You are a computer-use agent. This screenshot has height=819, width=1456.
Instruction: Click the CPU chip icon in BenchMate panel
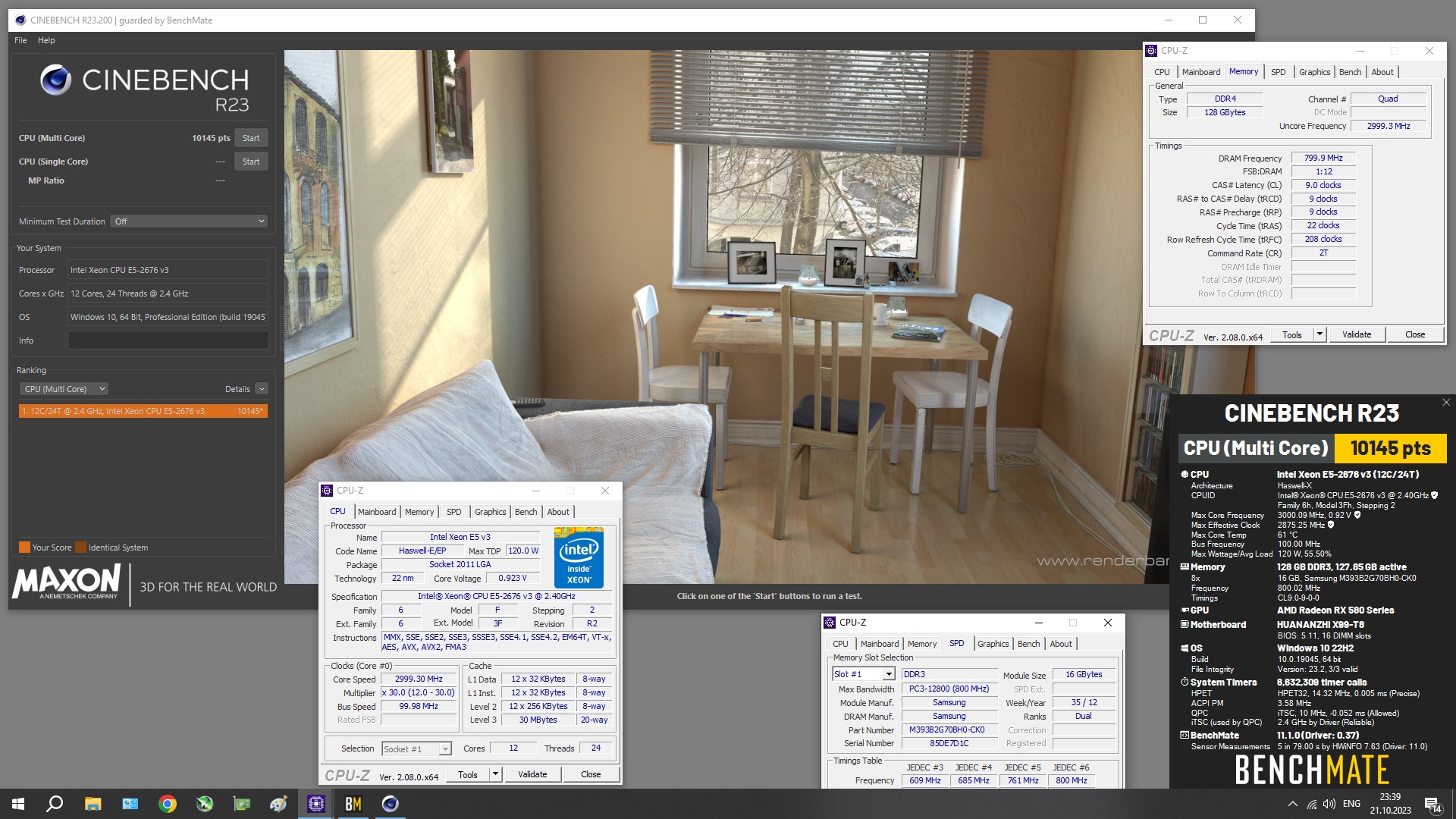(x=1185, y=474)
